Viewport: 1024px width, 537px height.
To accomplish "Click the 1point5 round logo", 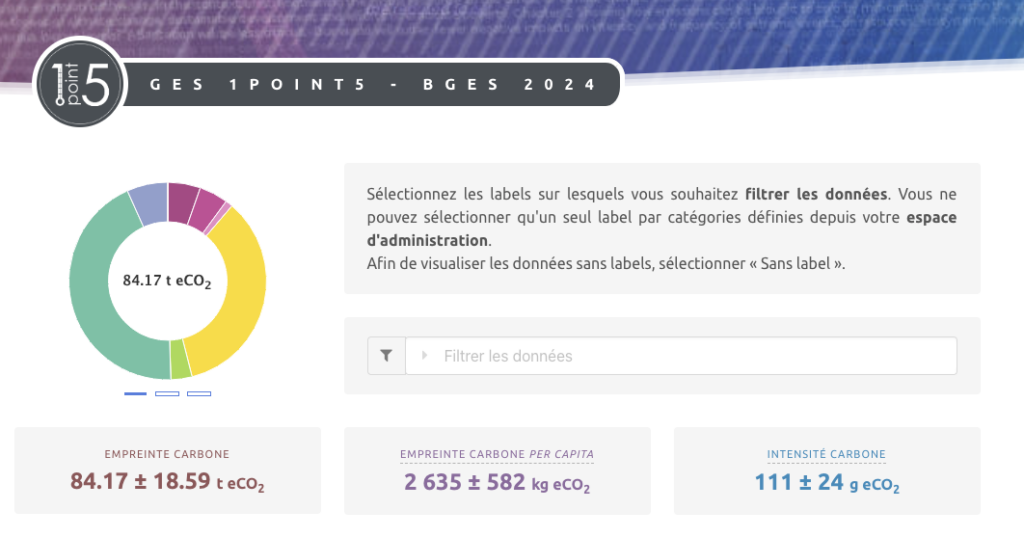I will (80, 84).
